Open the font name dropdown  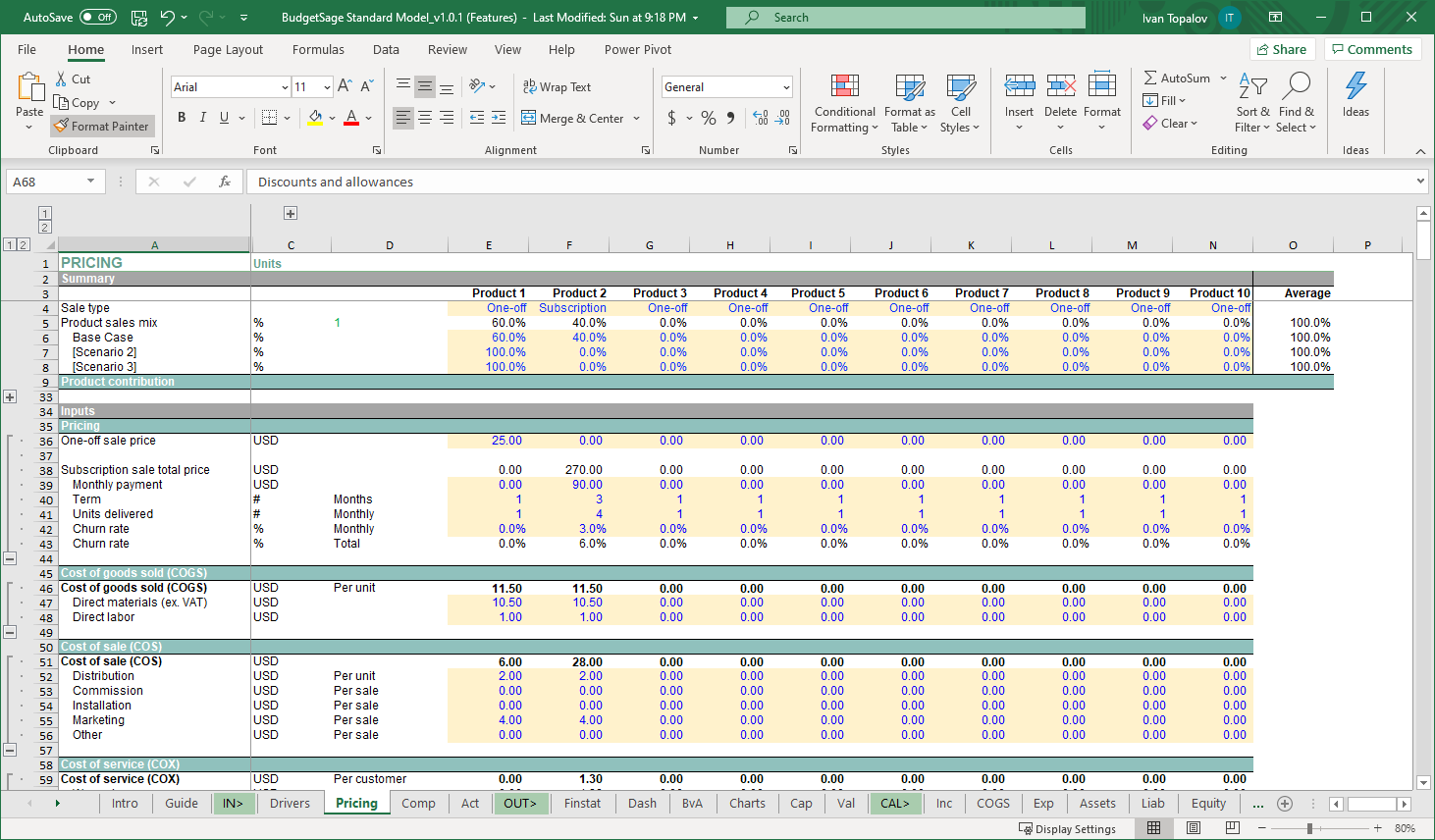[285, 87]
